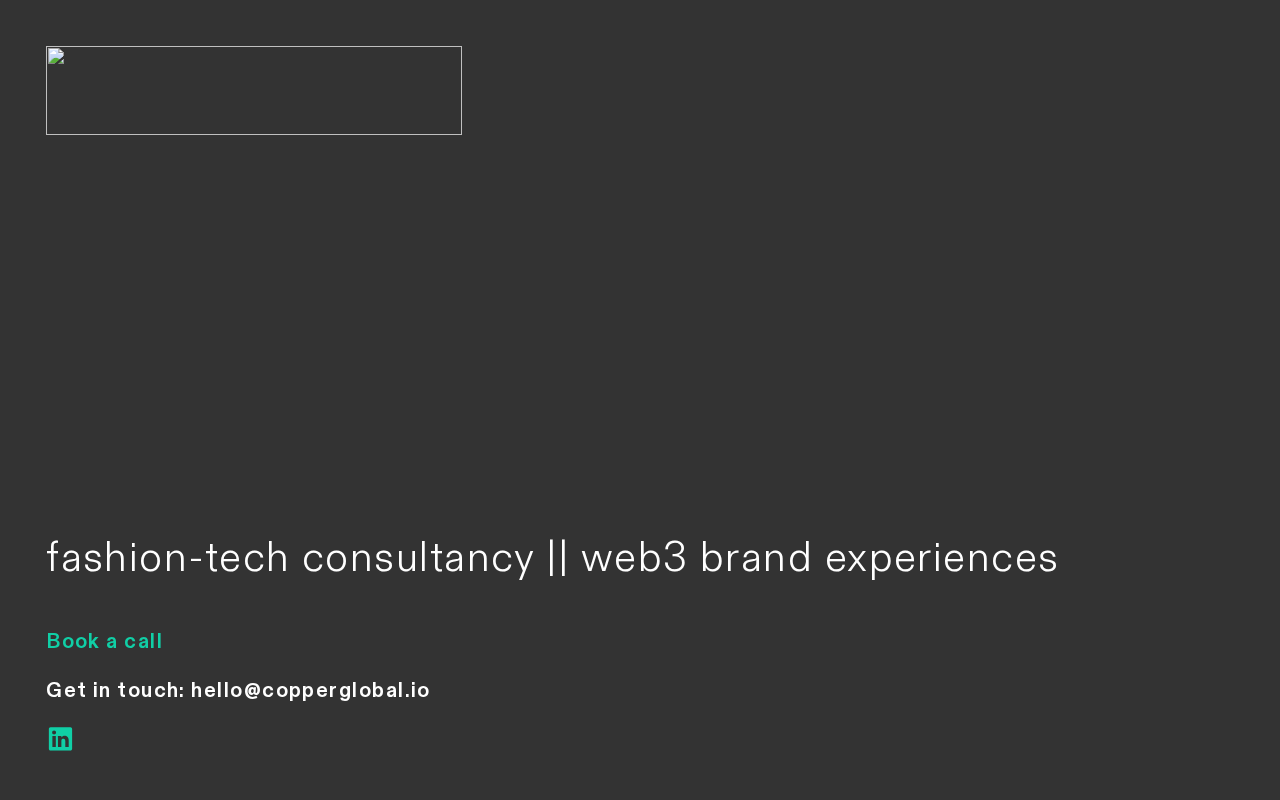
Task: Click "consultancy" in the headline
Action: point(418,558)
